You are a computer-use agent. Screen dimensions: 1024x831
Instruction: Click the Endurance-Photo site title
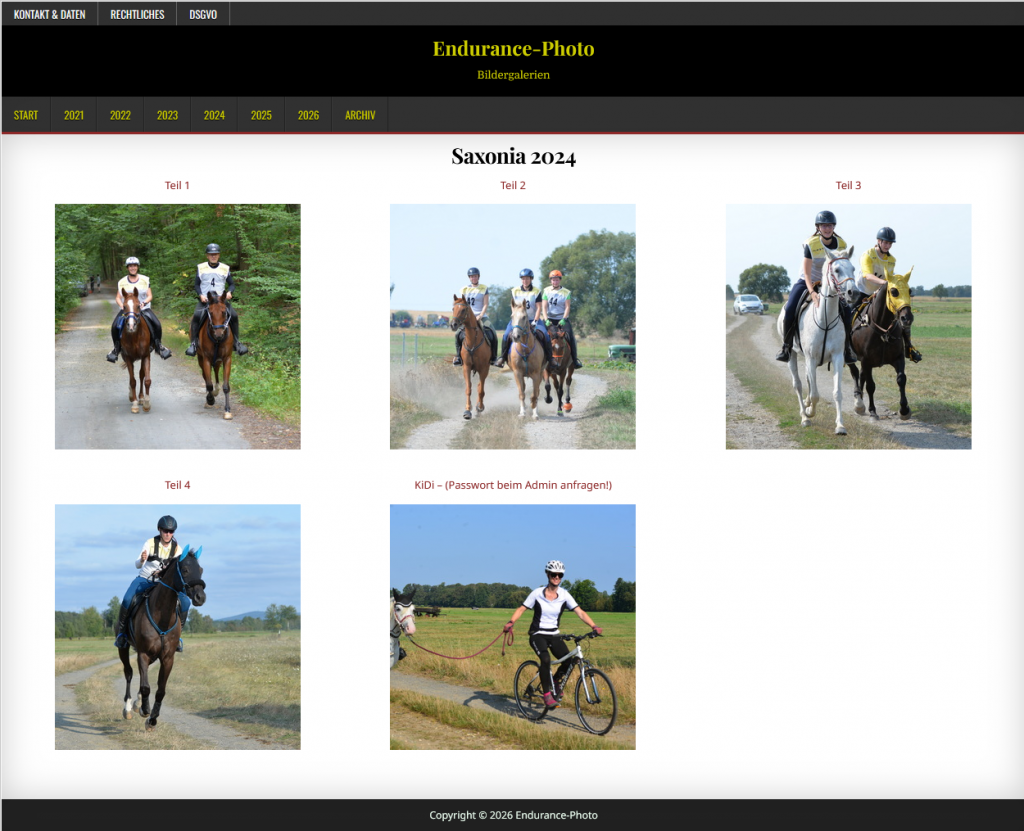(x=513, y=49)
